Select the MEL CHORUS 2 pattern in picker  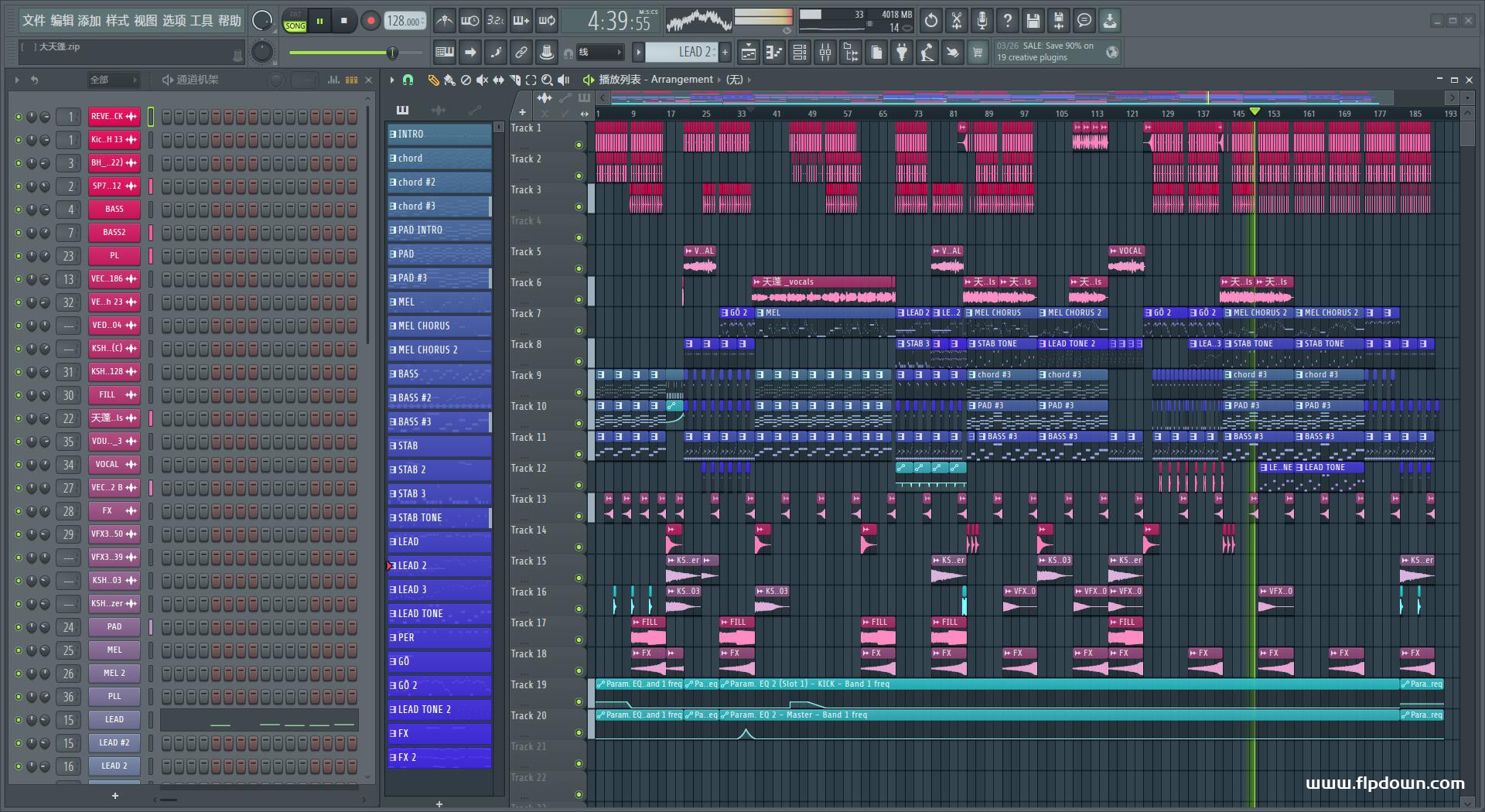click(x=439, y=350)
